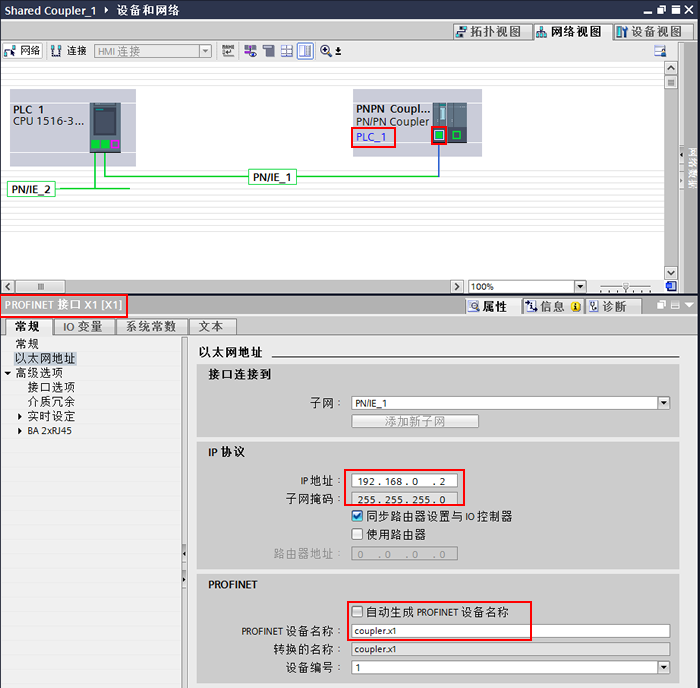Collapse the inspector panel with the down arrow
The image size is (700, 688).
coord(689,305)
